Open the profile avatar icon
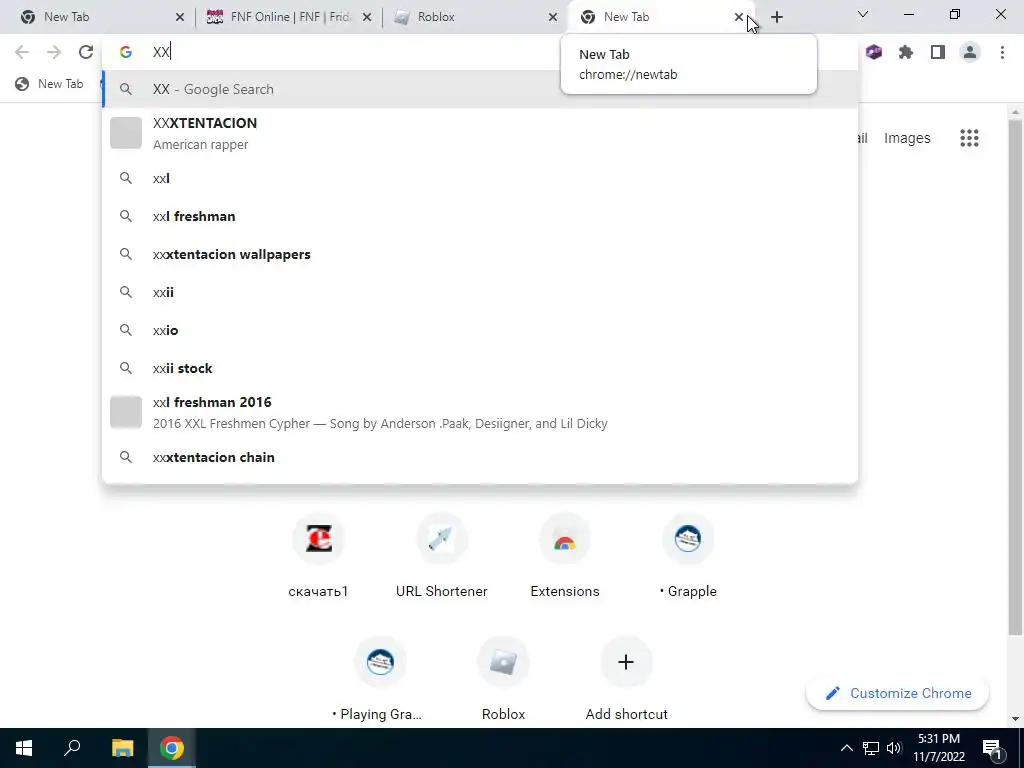Viewport: 1024px width, 768px height. pyautogui.click(x=970, y=52)
